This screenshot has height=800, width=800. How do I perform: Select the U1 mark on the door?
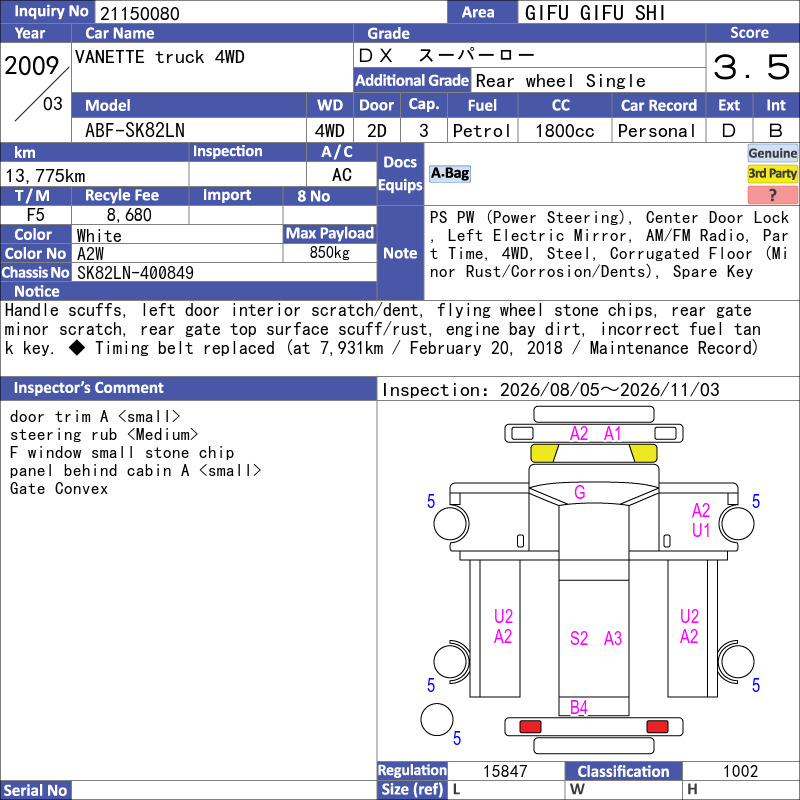[x=701, y=531]
